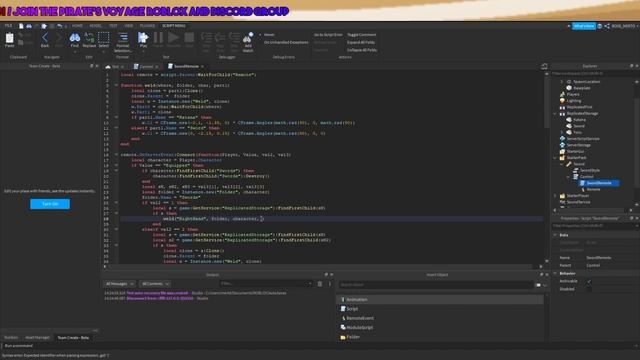The height and width of the screenshot is (360, 640).
Task: Expand the SpawnLocation tree node
Action: tap(562, 82)
